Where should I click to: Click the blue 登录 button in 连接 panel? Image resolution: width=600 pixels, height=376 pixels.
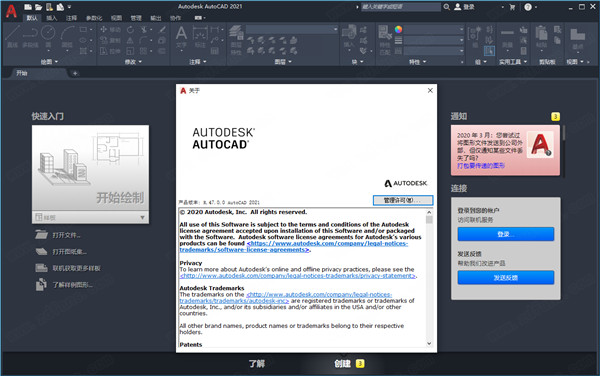[x=505, y=234]
